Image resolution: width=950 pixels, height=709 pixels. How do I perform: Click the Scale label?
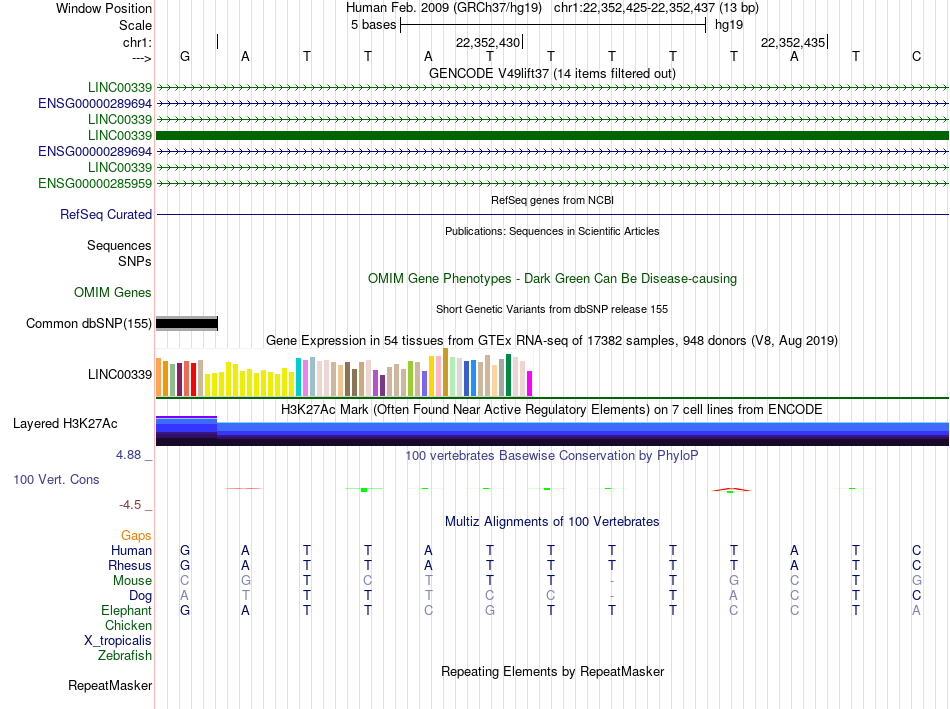coord(135,25)
